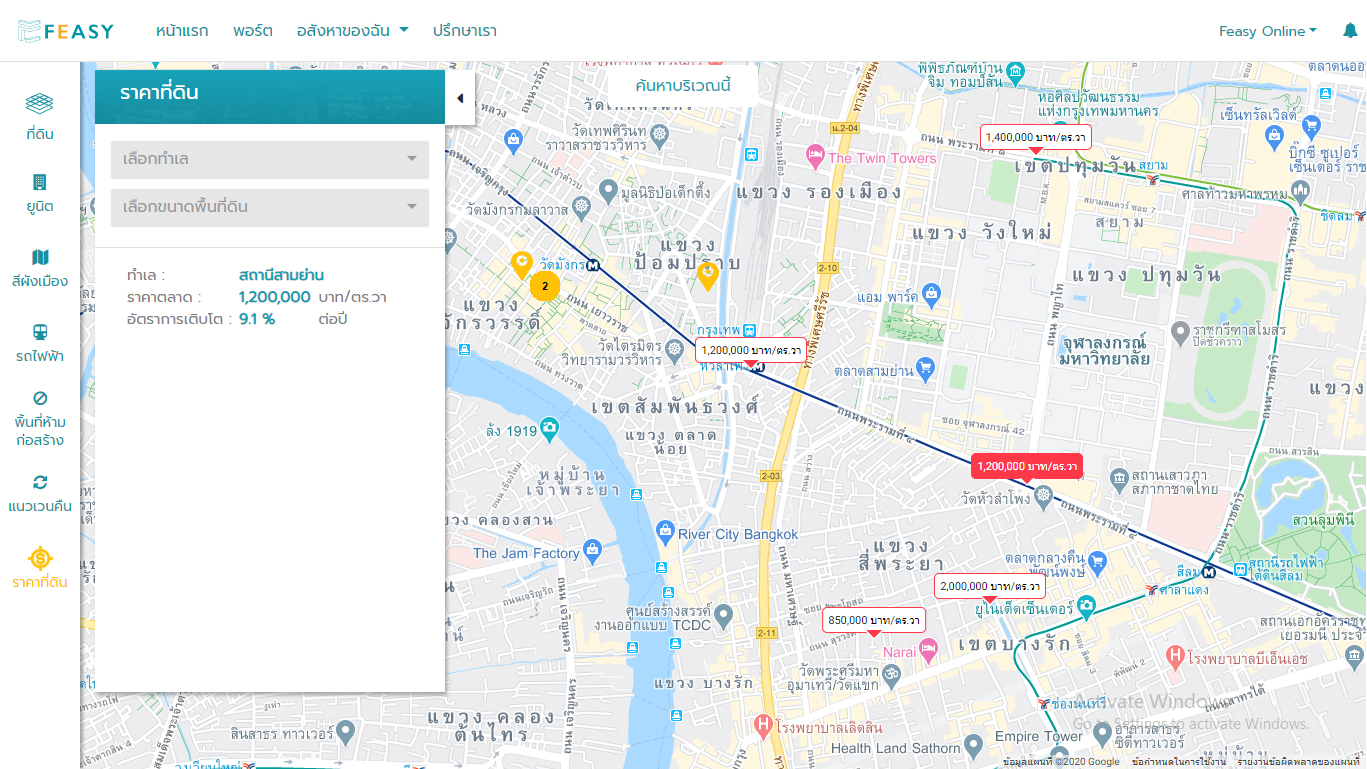The height and width of the screenshot is (769, 1367).
Task: Open the notifications bell
Action: 1350,31
